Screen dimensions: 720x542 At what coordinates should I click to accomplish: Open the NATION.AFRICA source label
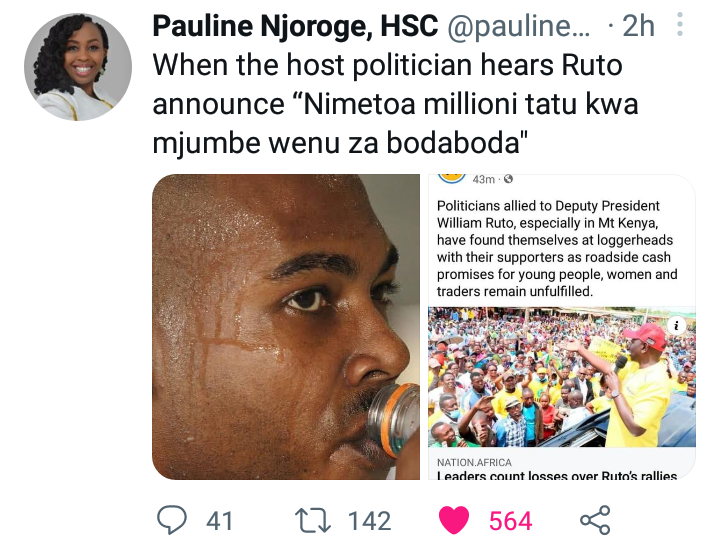click(x=474, y=463)
